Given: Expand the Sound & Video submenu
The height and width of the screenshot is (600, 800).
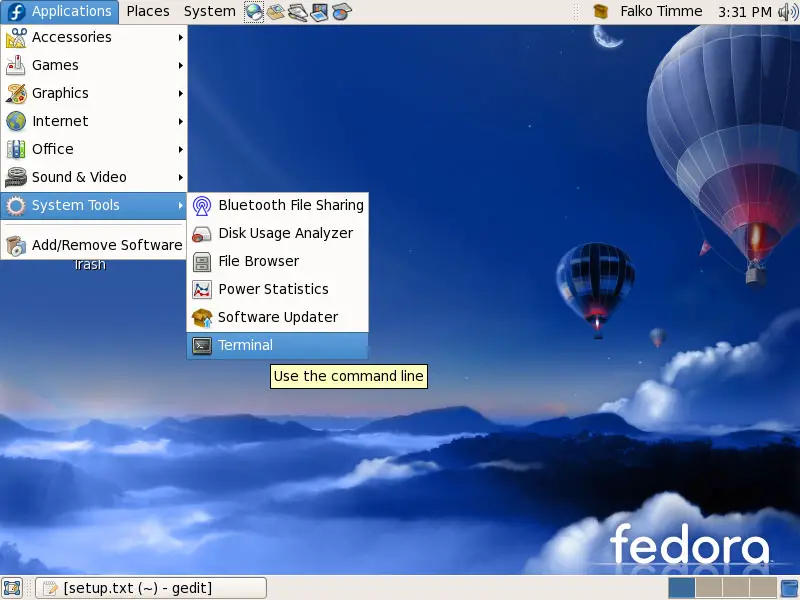Looking at the screenshot, I should (94, 178).
